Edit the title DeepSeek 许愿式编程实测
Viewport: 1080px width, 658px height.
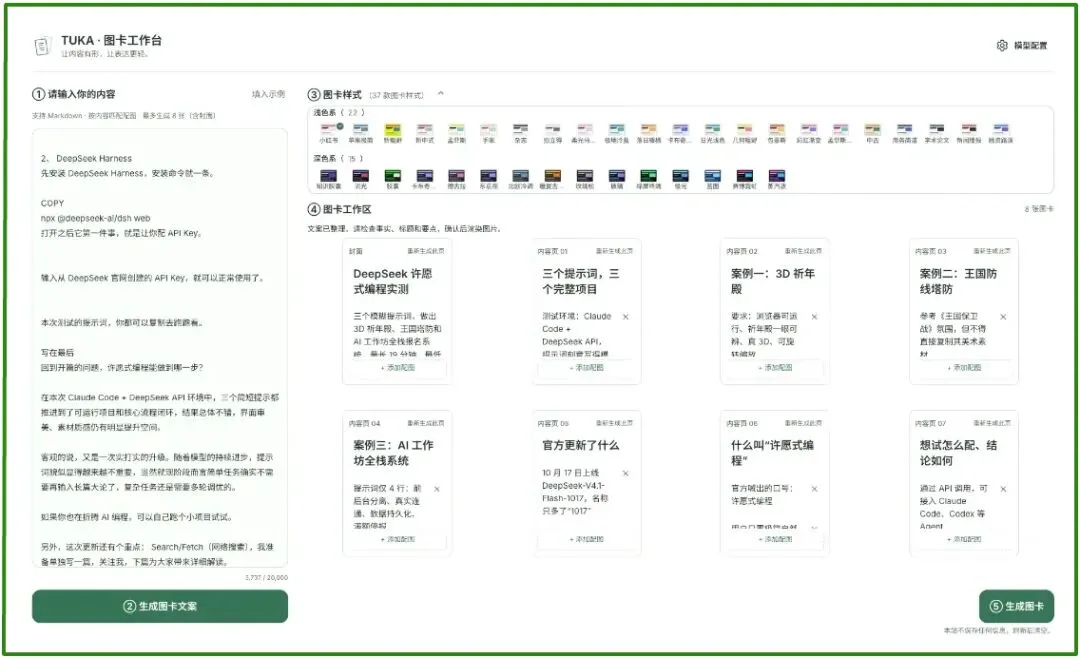click(393, 281)
